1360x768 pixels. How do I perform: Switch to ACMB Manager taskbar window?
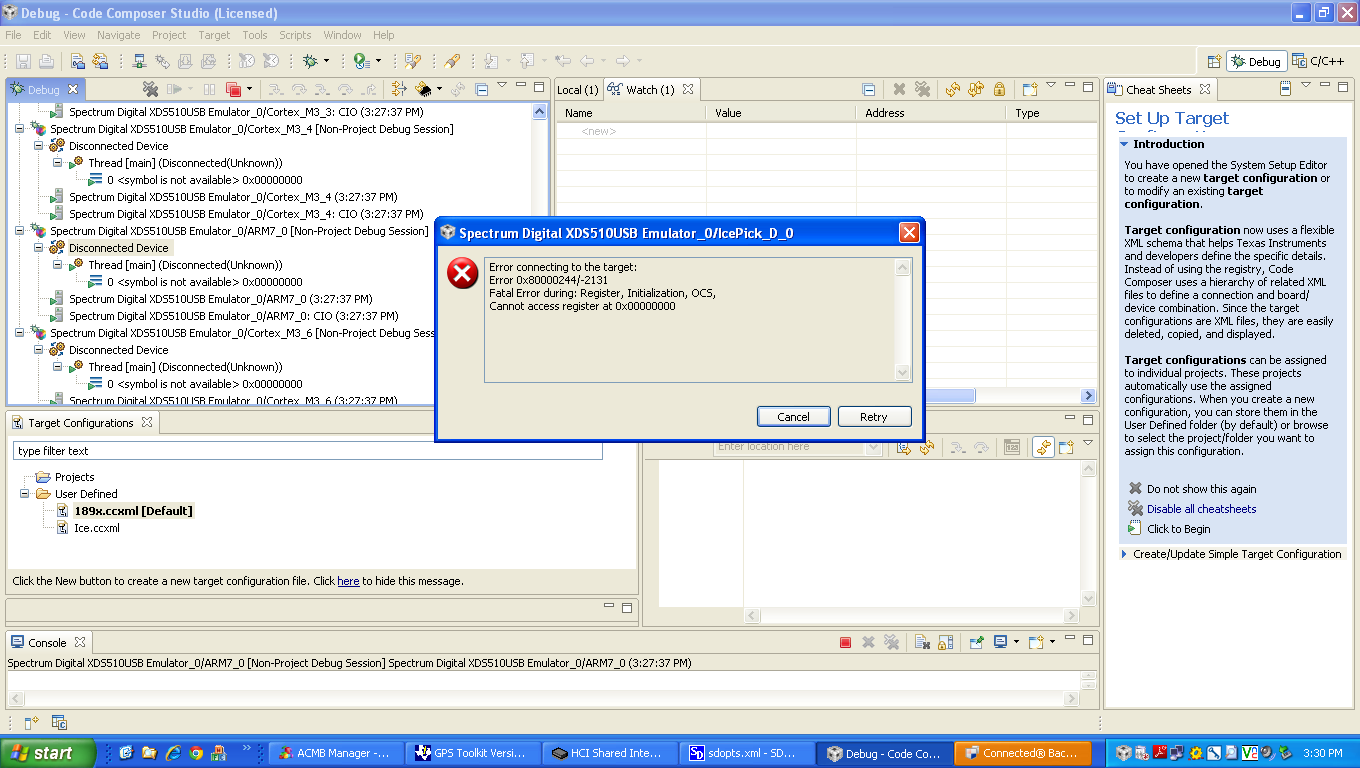click(x=337, y=753)
